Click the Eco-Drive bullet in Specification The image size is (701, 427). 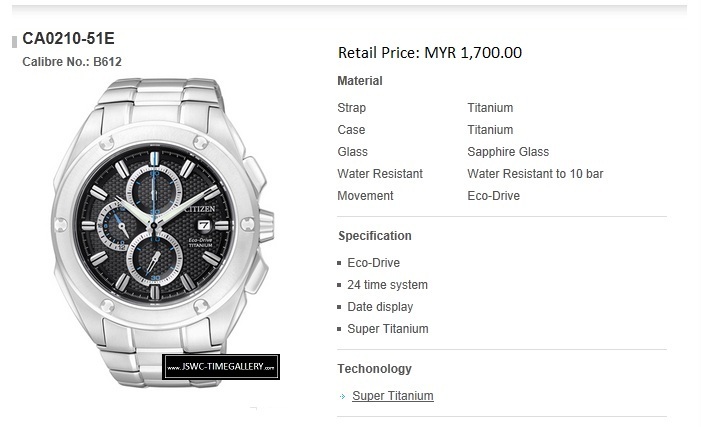tap(373, 263)
